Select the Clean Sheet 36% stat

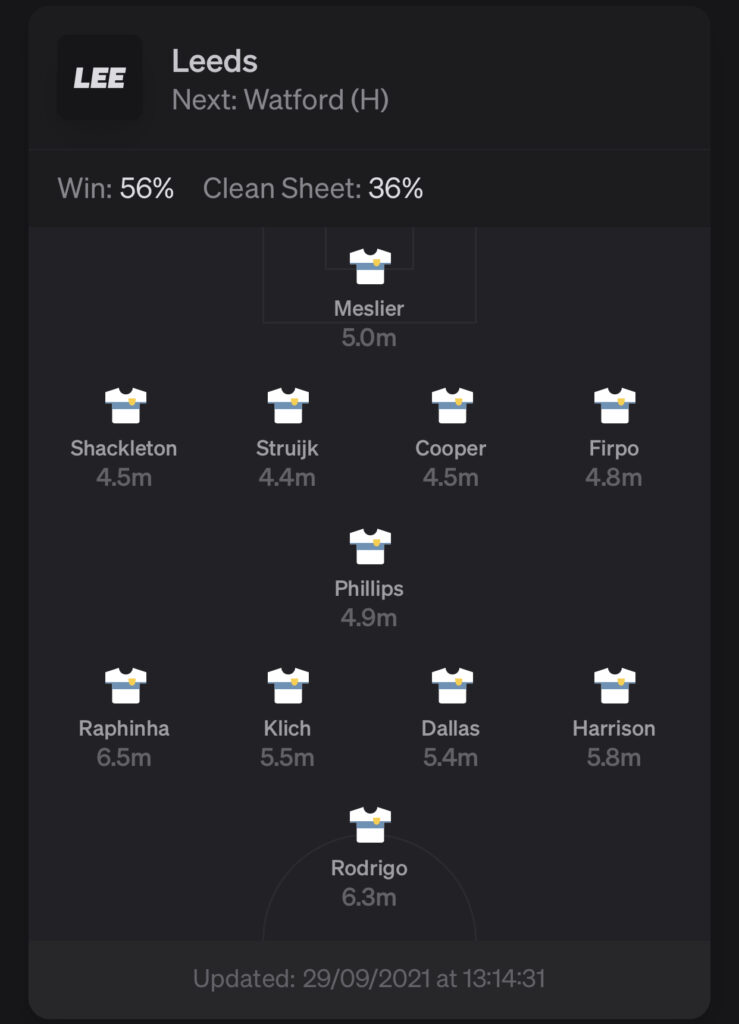(313, 188)
